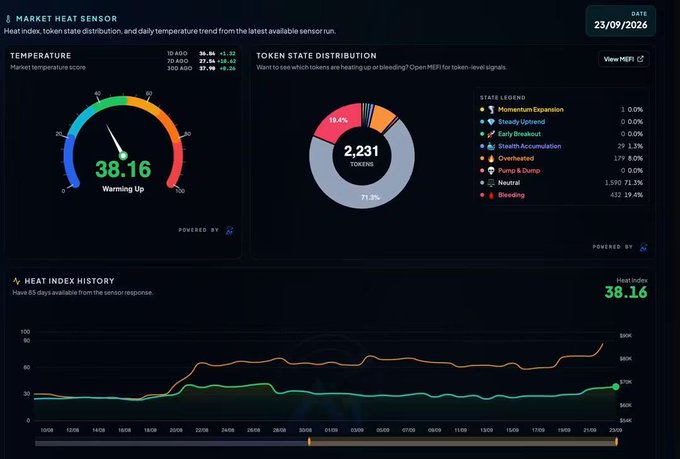Click the blood drop icon for Bleeding
680x459 pixels.
pos(491,195)
